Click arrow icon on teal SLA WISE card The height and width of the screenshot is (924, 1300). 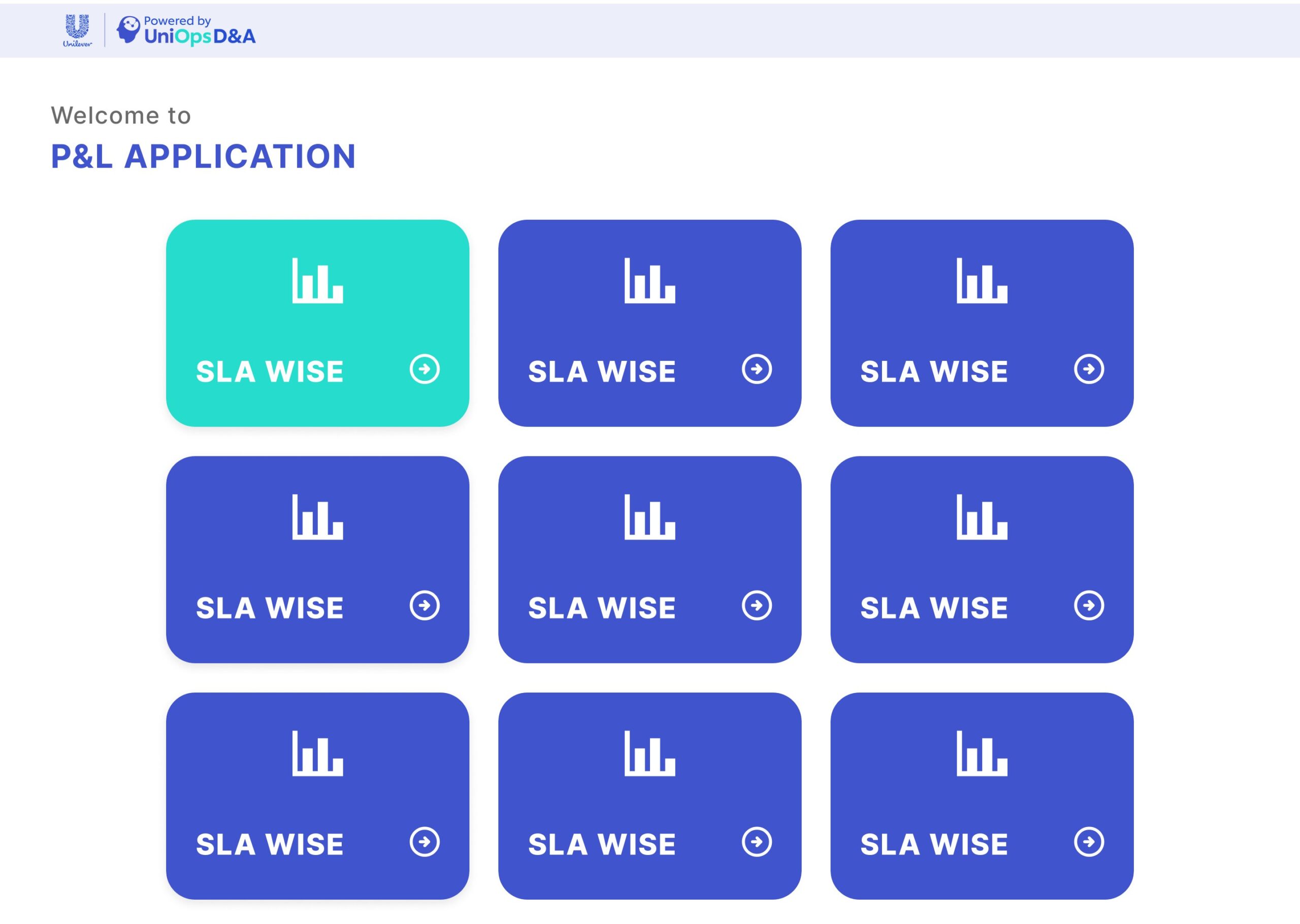pyautogui.click(x=425, y=369)
